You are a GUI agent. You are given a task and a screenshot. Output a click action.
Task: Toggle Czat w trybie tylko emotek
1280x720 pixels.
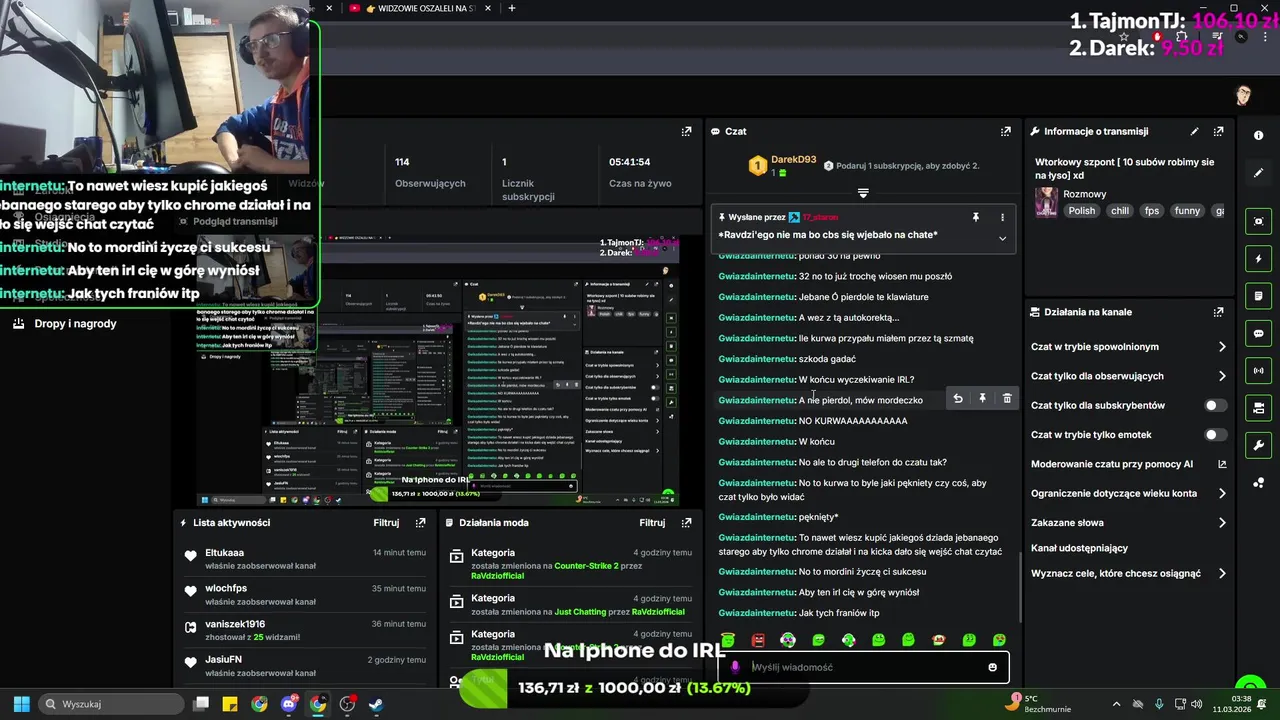click(x=1215, y=435)
